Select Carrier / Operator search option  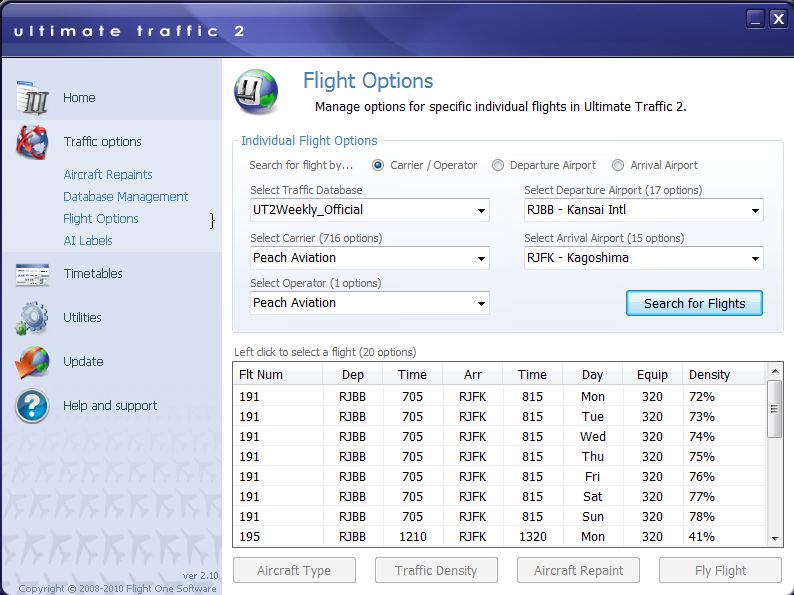click(x=378, y=165)
